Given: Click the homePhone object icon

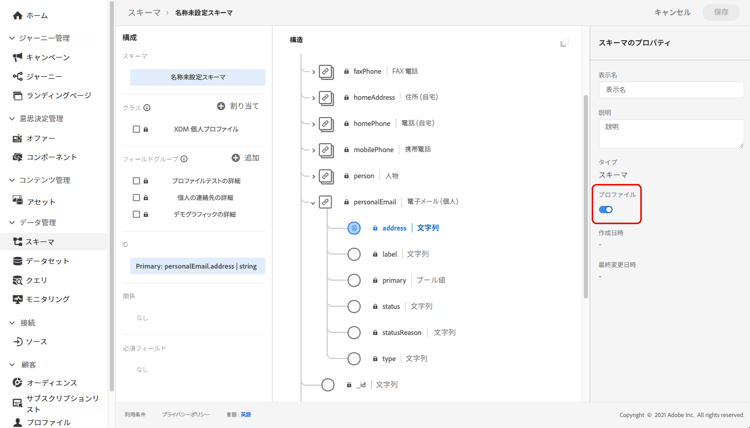Looking at the screenshot, I should click(x=326, y=124).
